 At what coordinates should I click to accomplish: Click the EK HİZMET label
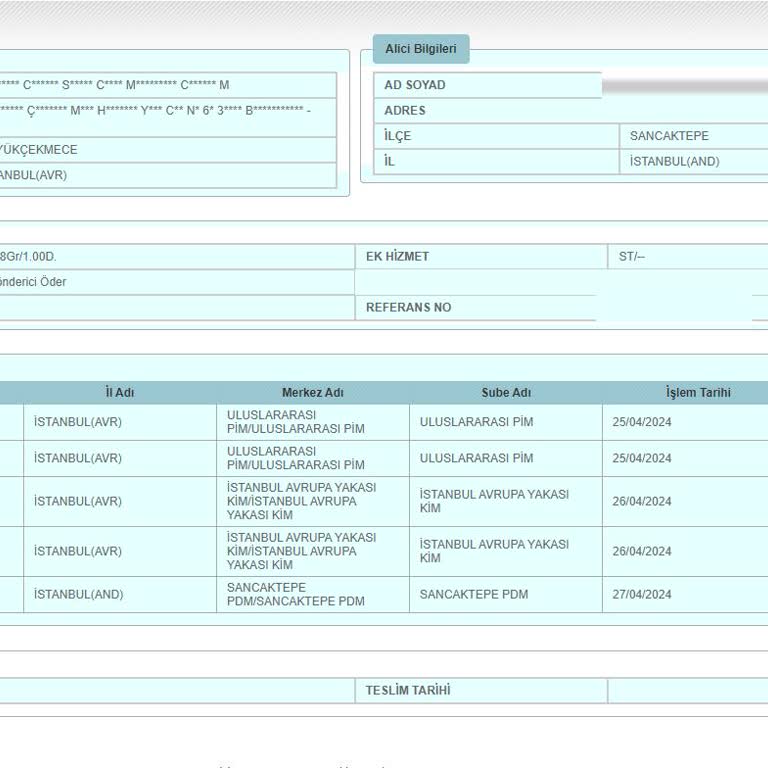[x=397, y=257]
